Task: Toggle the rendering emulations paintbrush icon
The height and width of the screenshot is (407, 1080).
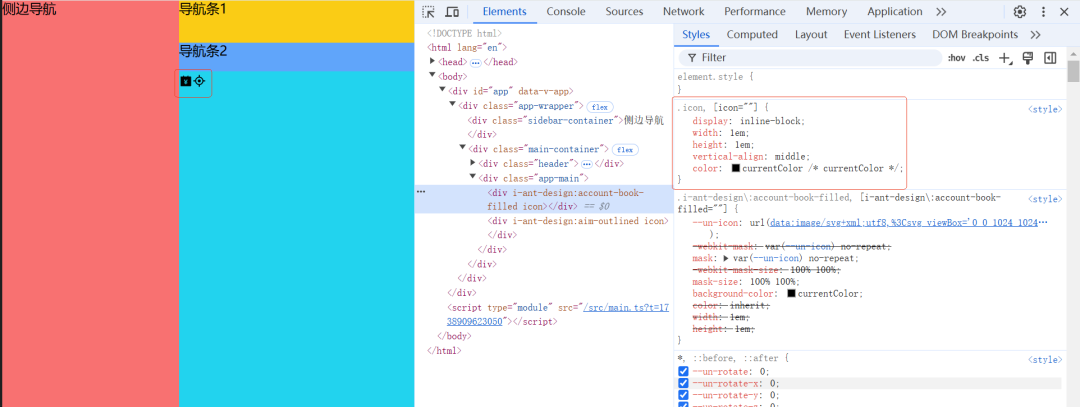Action: (x=1028, y=58)
